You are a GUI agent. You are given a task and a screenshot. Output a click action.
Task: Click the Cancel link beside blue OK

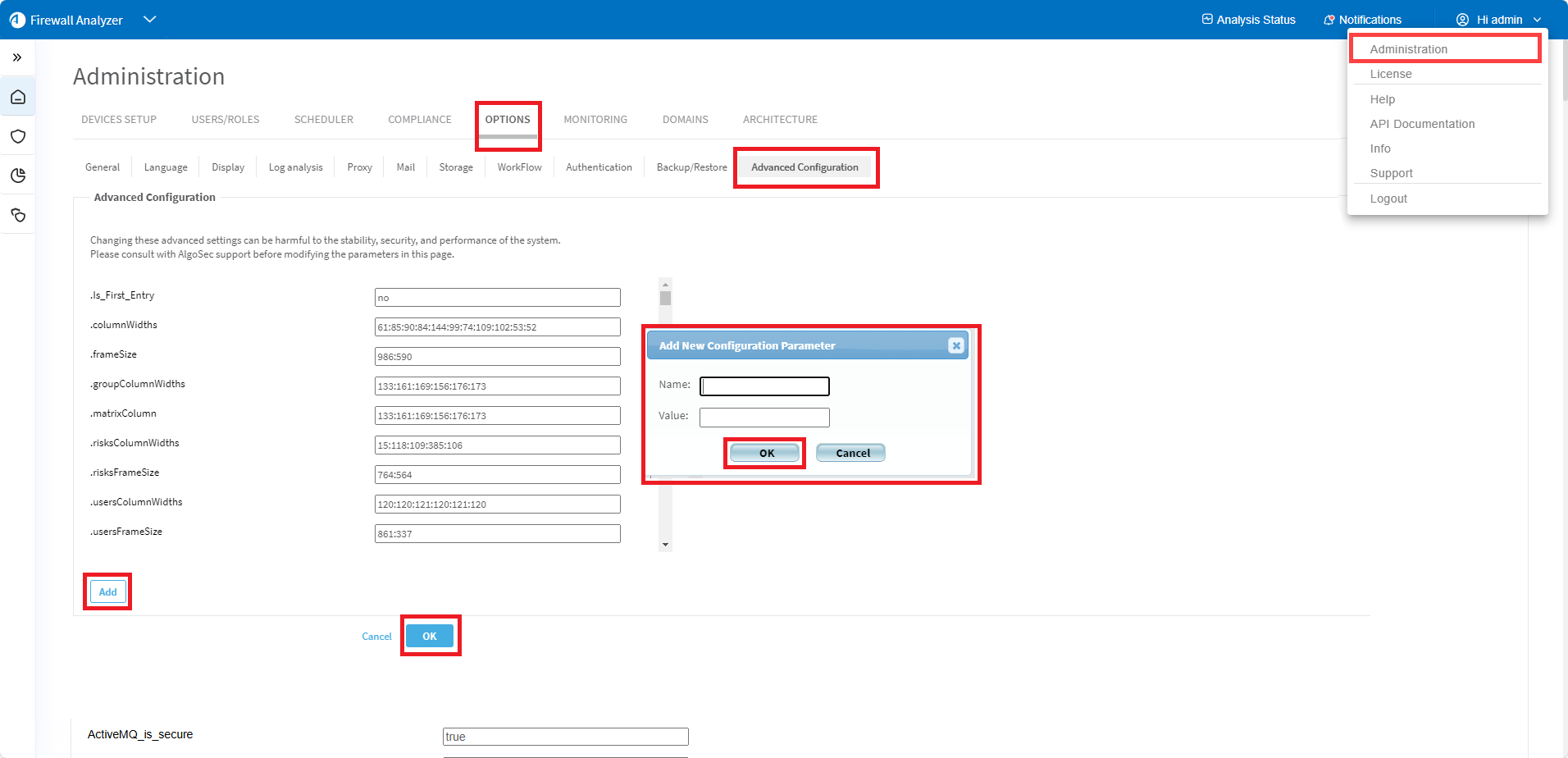click(376, 637)
